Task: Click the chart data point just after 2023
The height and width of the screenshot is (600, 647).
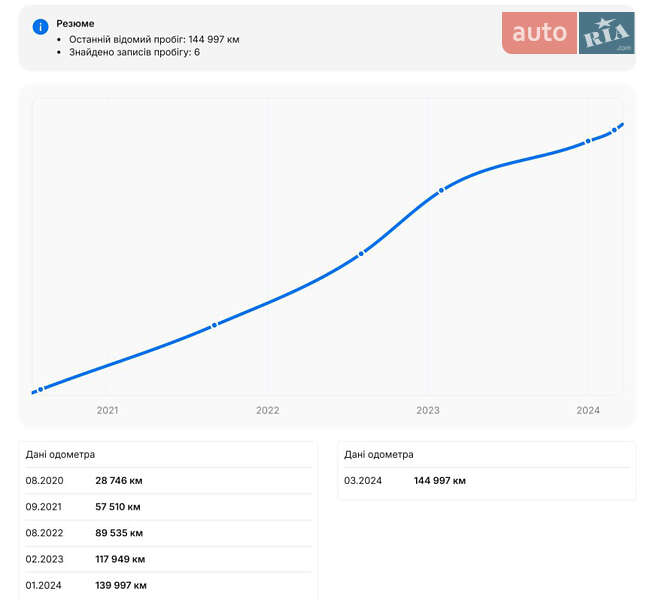Action: 441,190
